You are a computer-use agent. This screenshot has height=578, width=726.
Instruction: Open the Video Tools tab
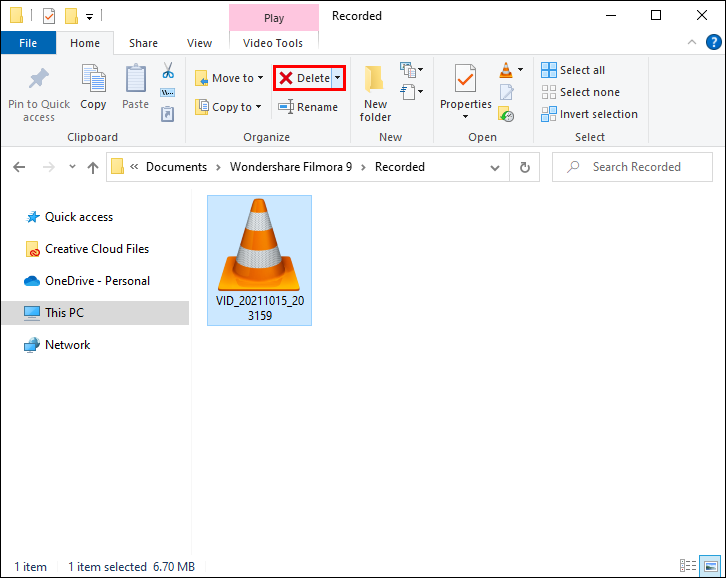click(273, 43)
